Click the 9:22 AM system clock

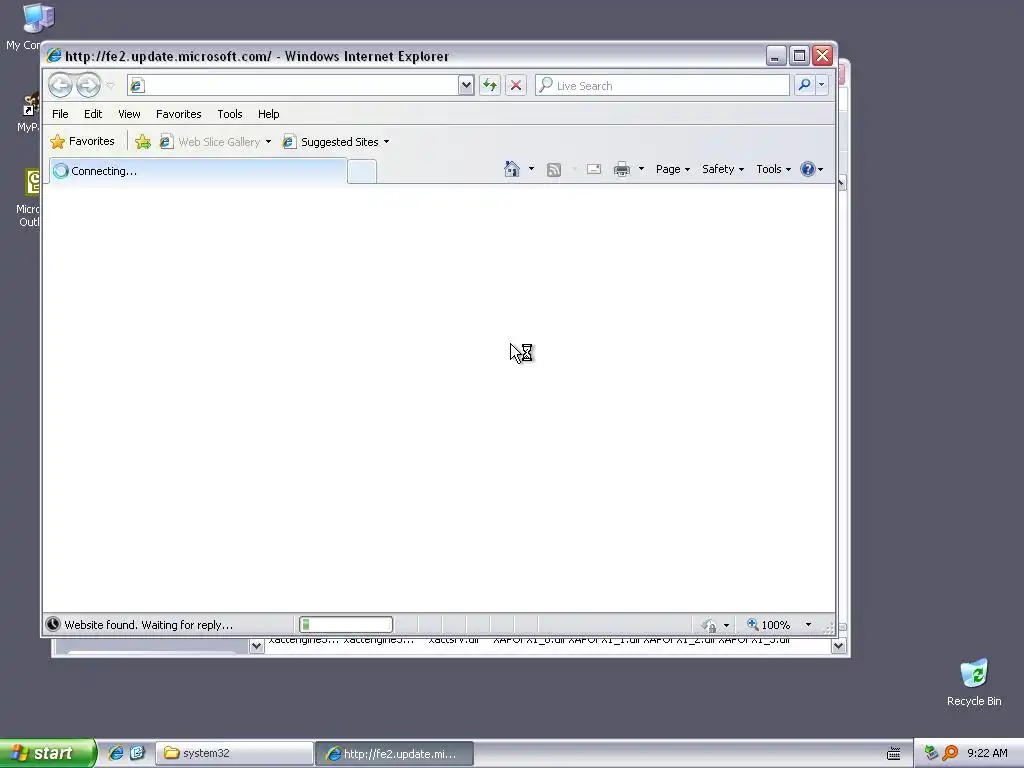click(987, 753)
